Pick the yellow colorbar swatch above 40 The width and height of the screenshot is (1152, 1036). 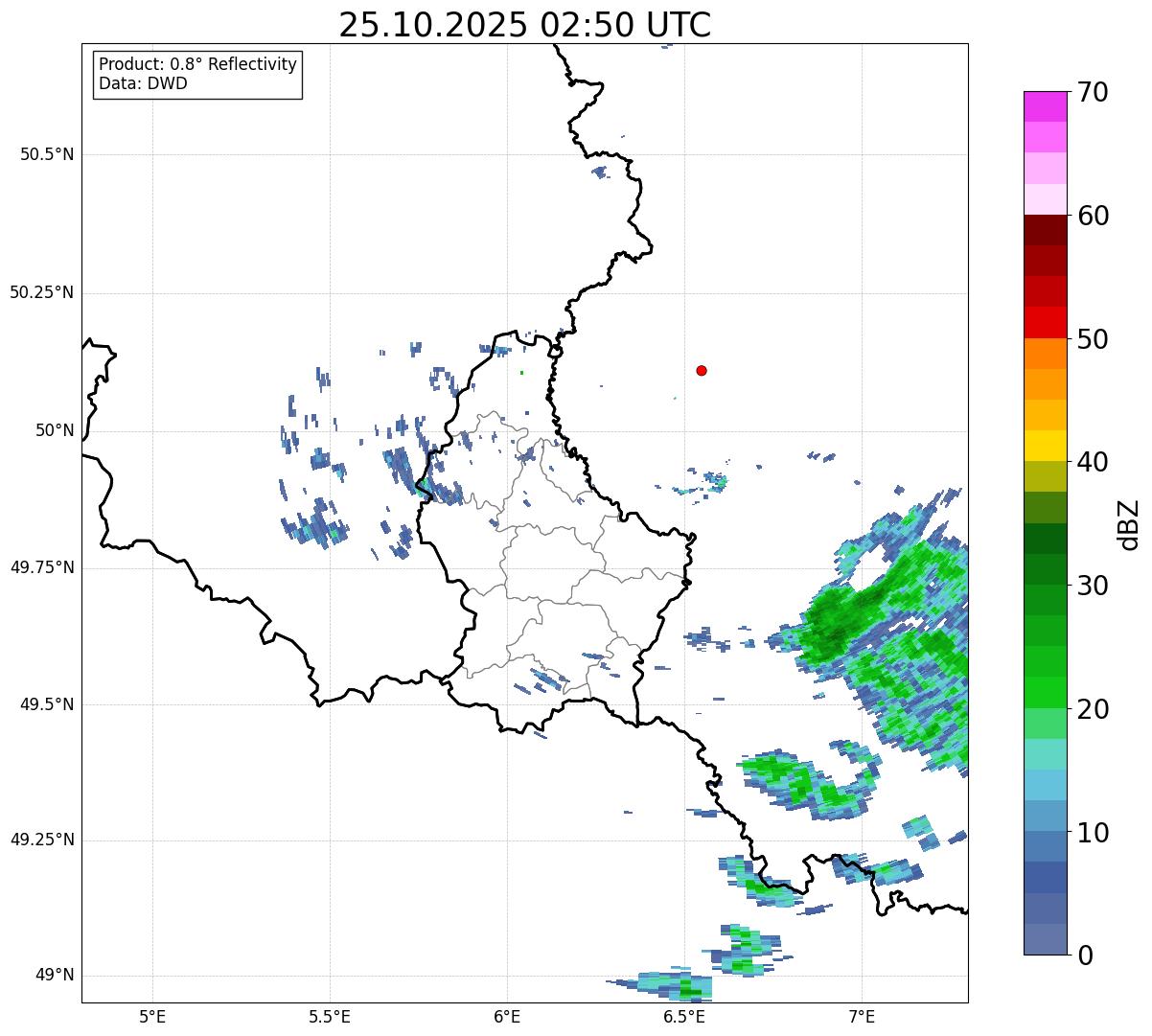(x=1045, y=446)
